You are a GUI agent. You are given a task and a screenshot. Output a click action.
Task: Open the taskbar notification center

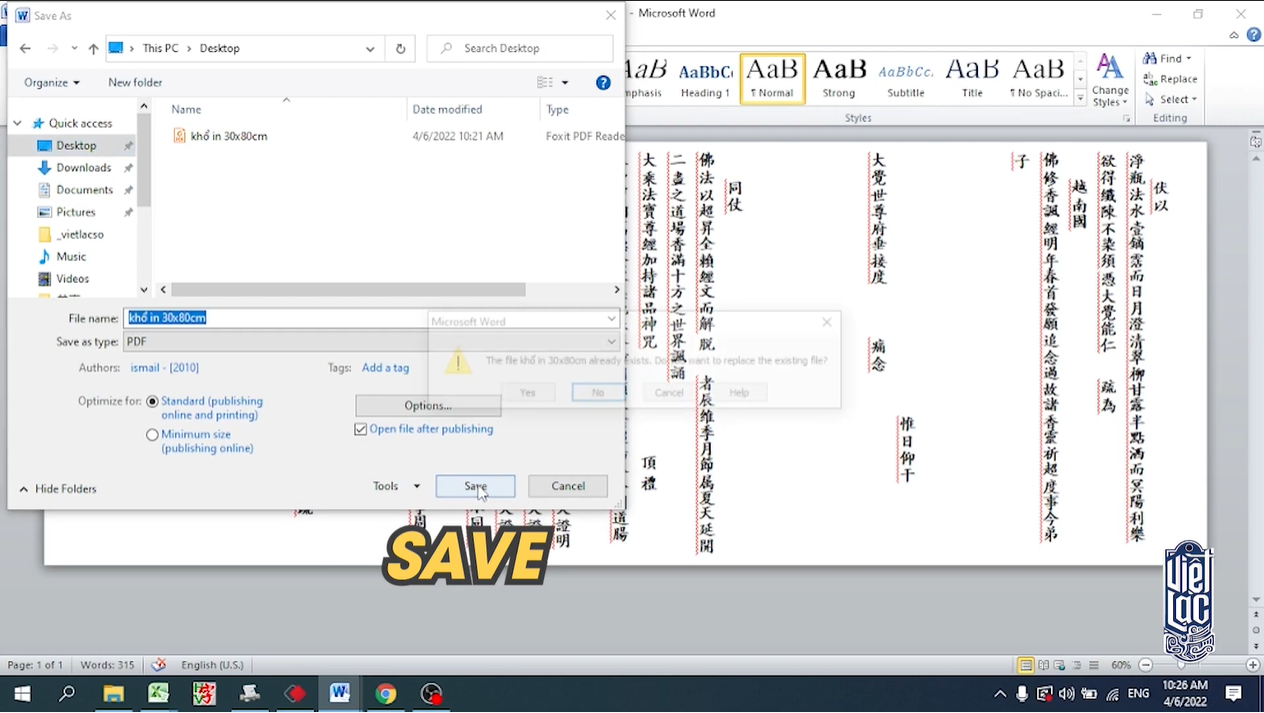pos(1234,693)
